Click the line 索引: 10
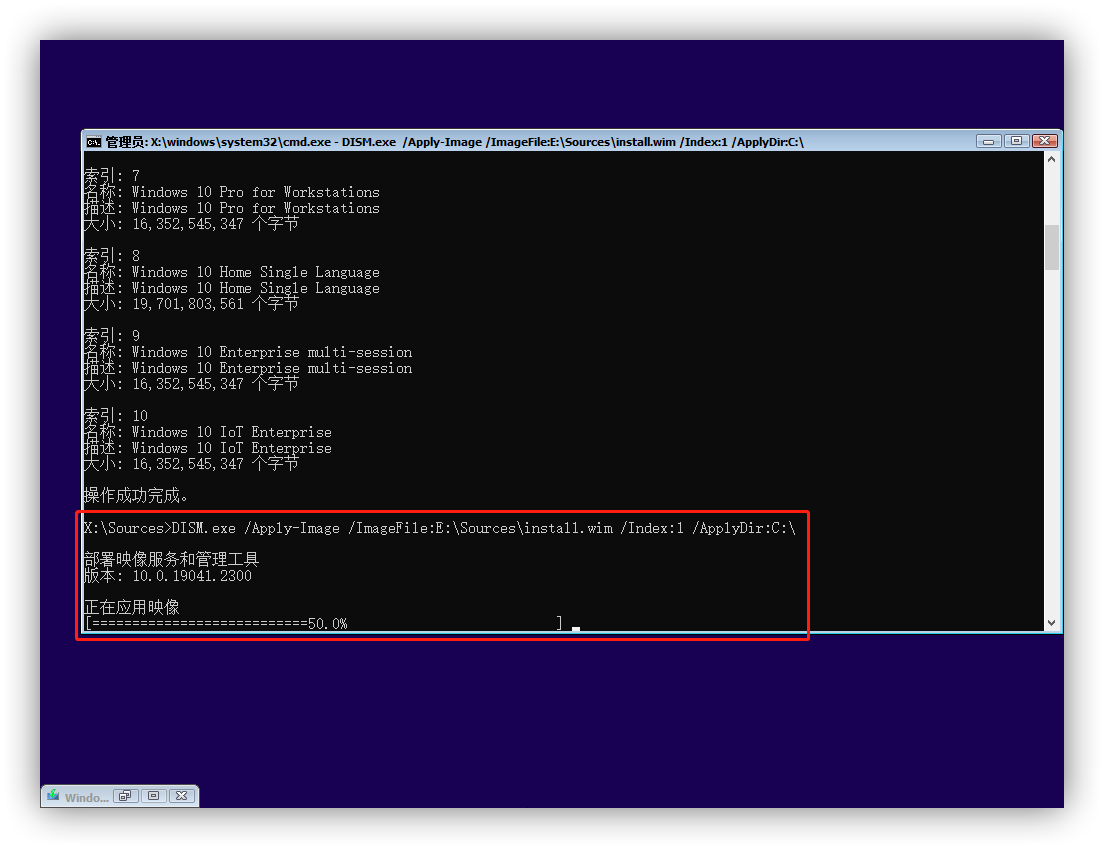Viewport: 1104px width, 848px height. (116, 416)
